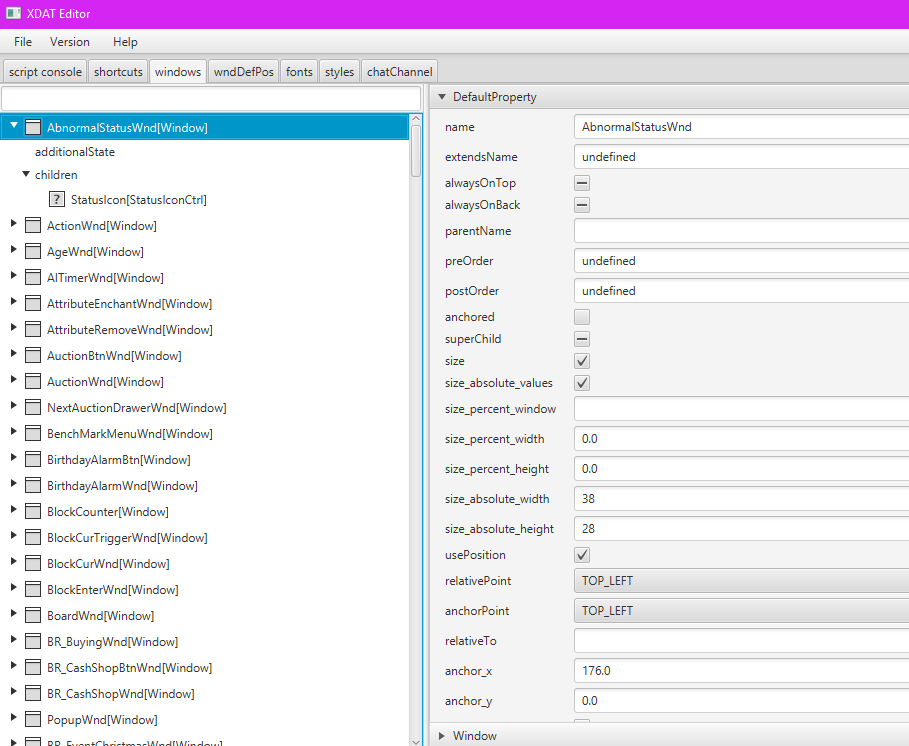Open the File menu

23,42
